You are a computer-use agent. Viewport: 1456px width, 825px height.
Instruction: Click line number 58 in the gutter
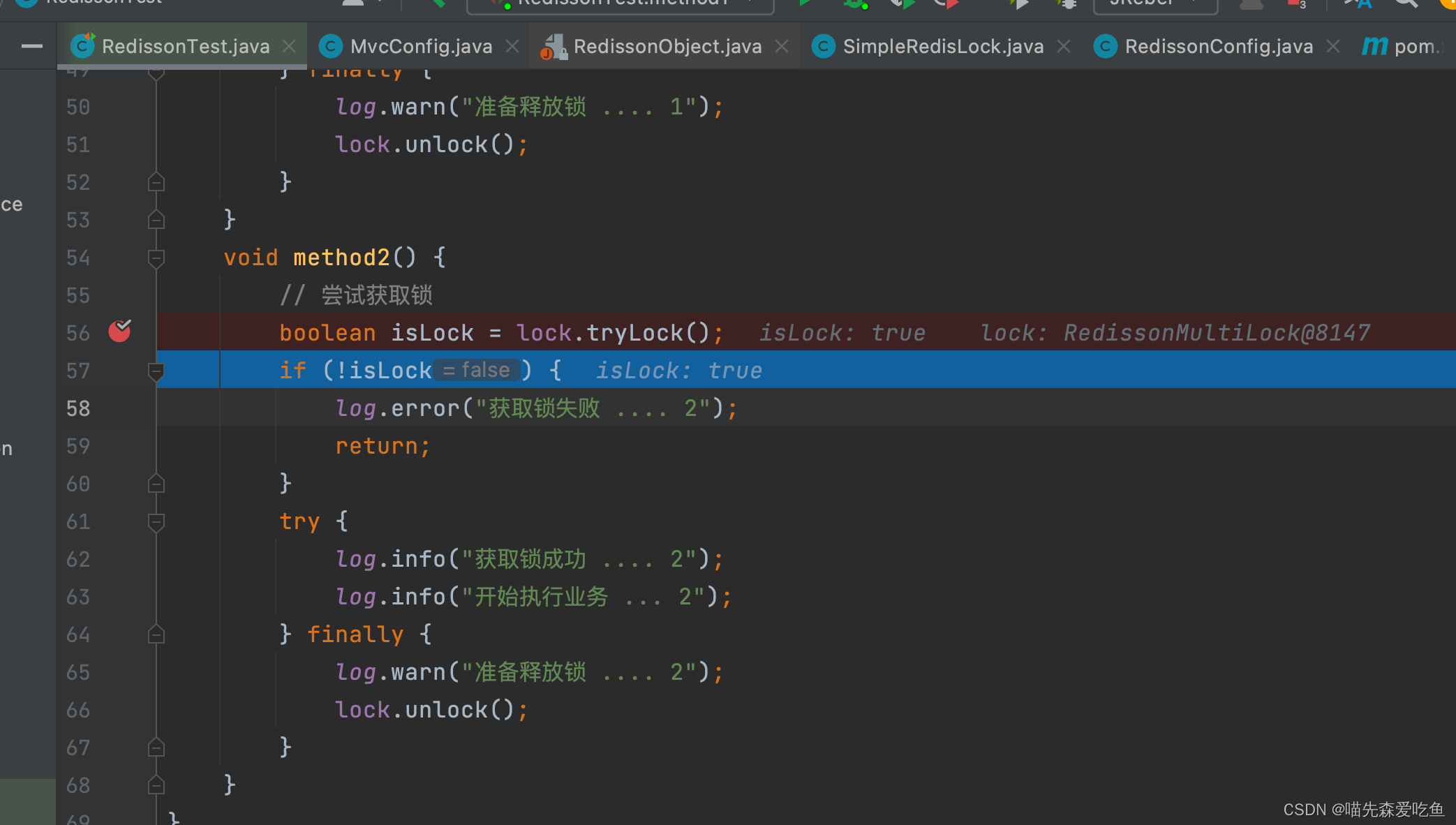78,408
